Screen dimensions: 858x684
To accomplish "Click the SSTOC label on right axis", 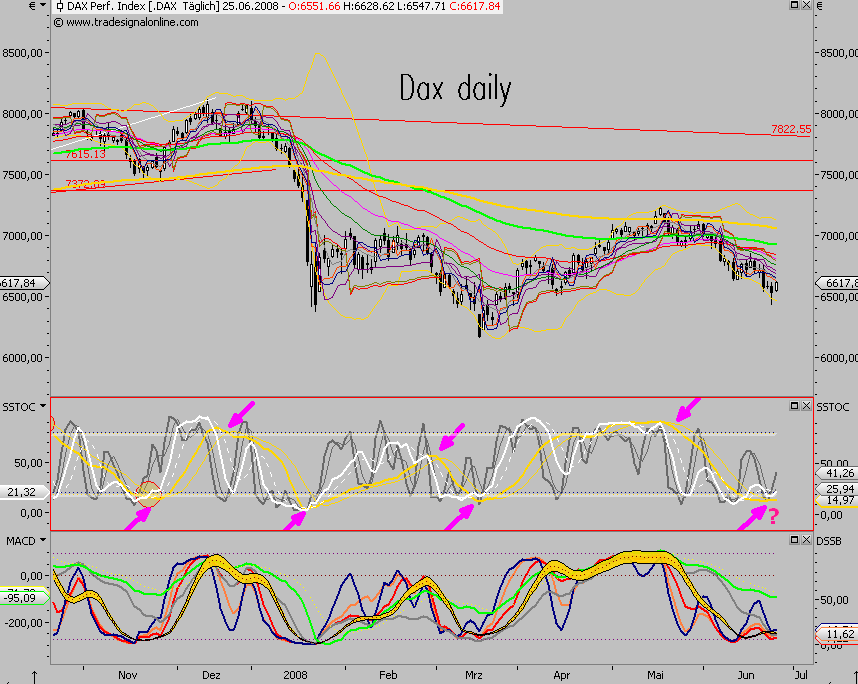I will click(x=833, y=407).
